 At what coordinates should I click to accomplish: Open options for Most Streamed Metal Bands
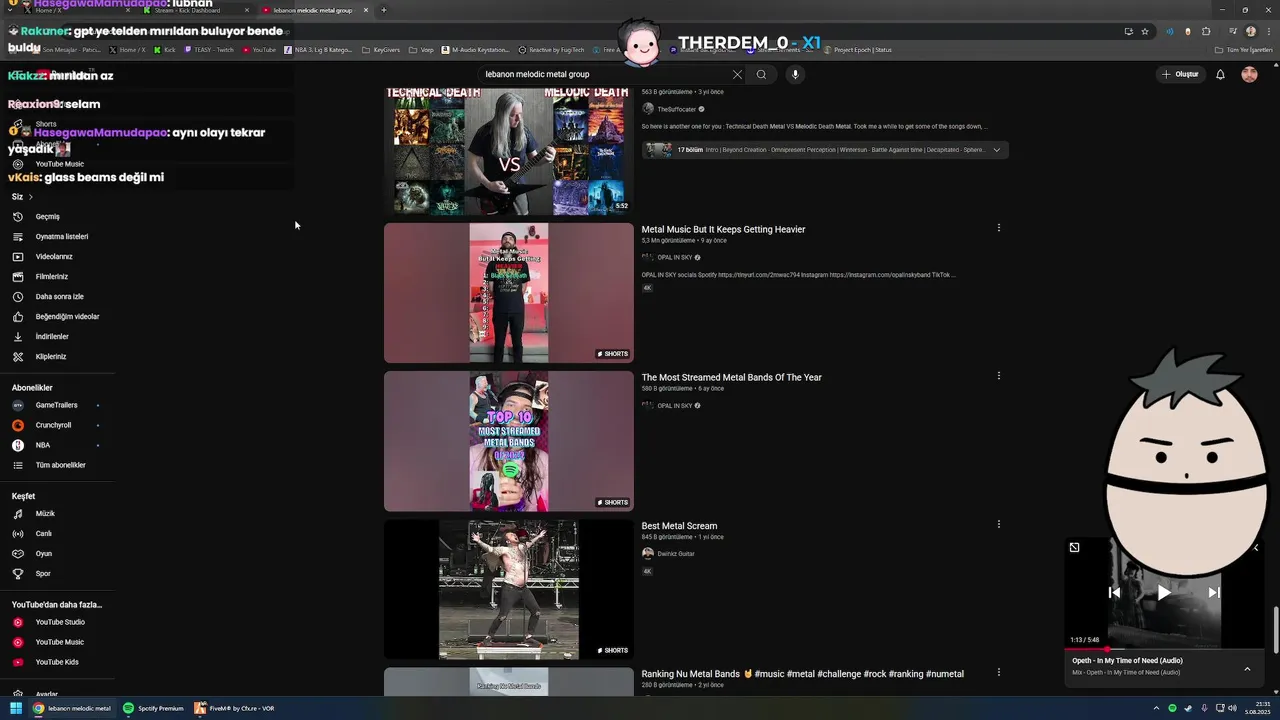pos(998,376)
